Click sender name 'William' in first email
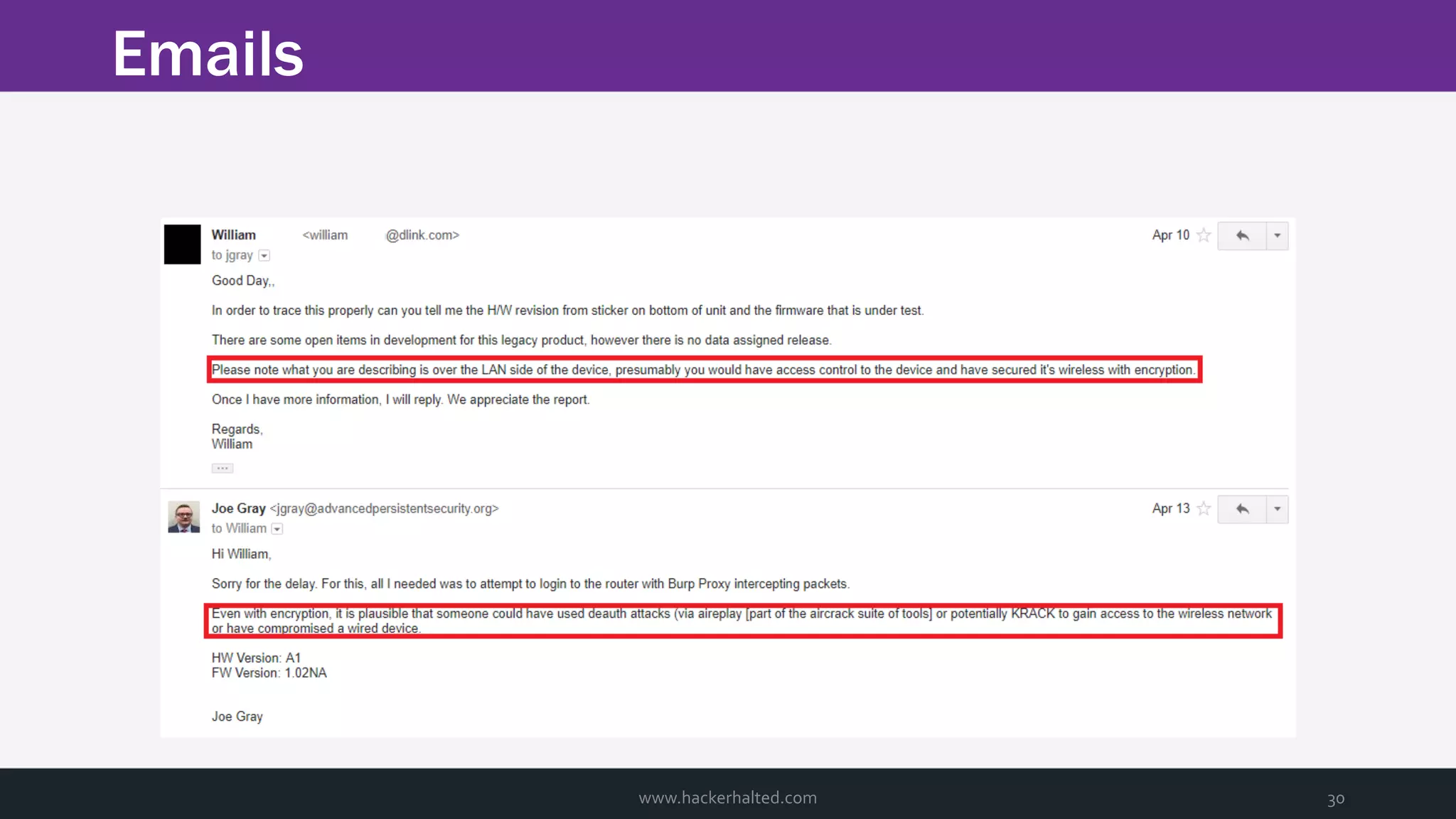 pyautogui.click(x=234, y=235)
